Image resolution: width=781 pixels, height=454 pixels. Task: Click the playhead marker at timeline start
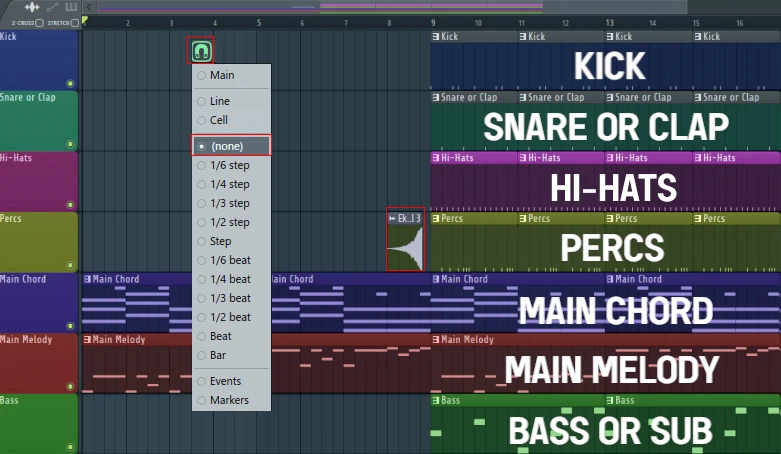coord(85,21)
